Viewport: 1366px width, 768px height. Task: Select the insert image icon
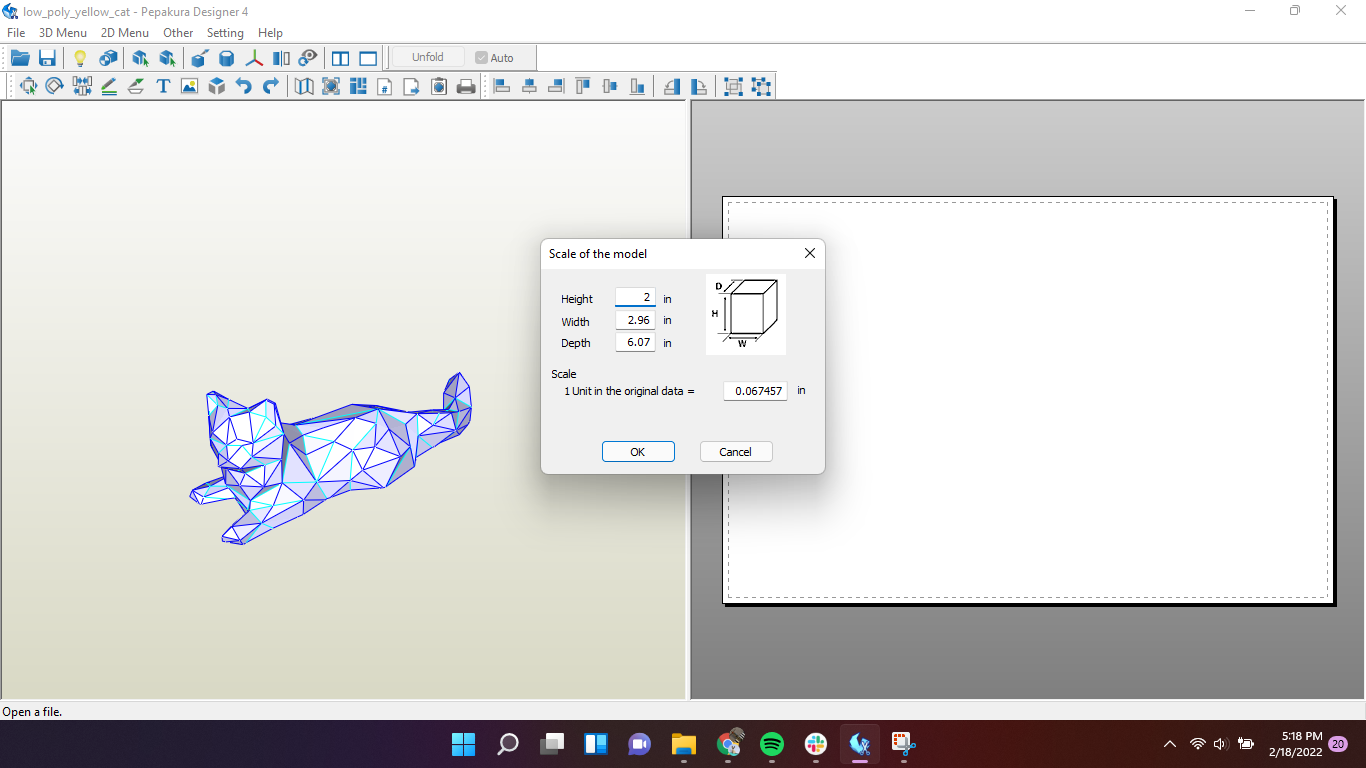[x=189, y=86]
